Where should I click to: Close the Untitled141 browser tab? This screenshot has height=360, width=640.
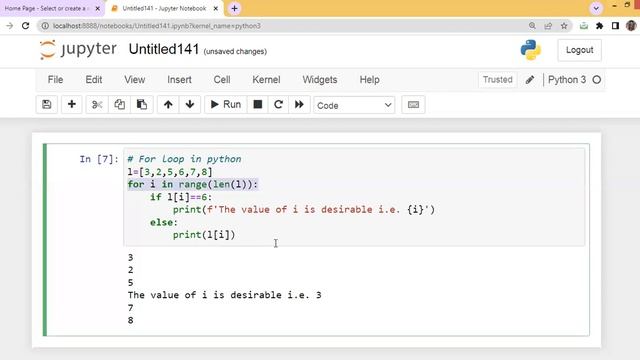click(x=216, y=8)
